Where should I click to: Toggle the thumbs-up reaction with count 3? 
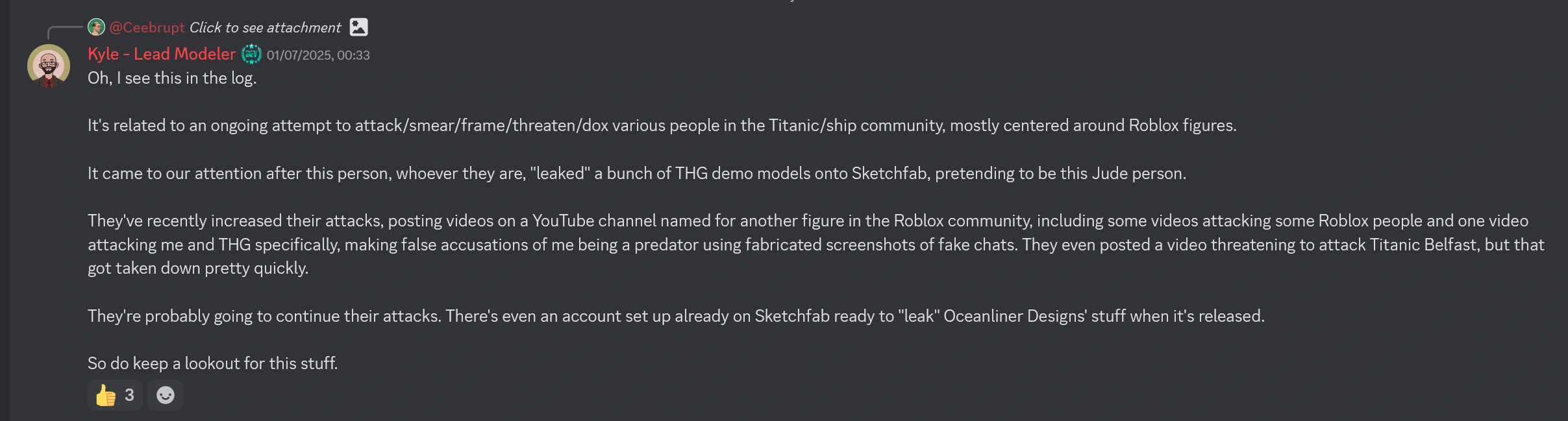point(115,395)
